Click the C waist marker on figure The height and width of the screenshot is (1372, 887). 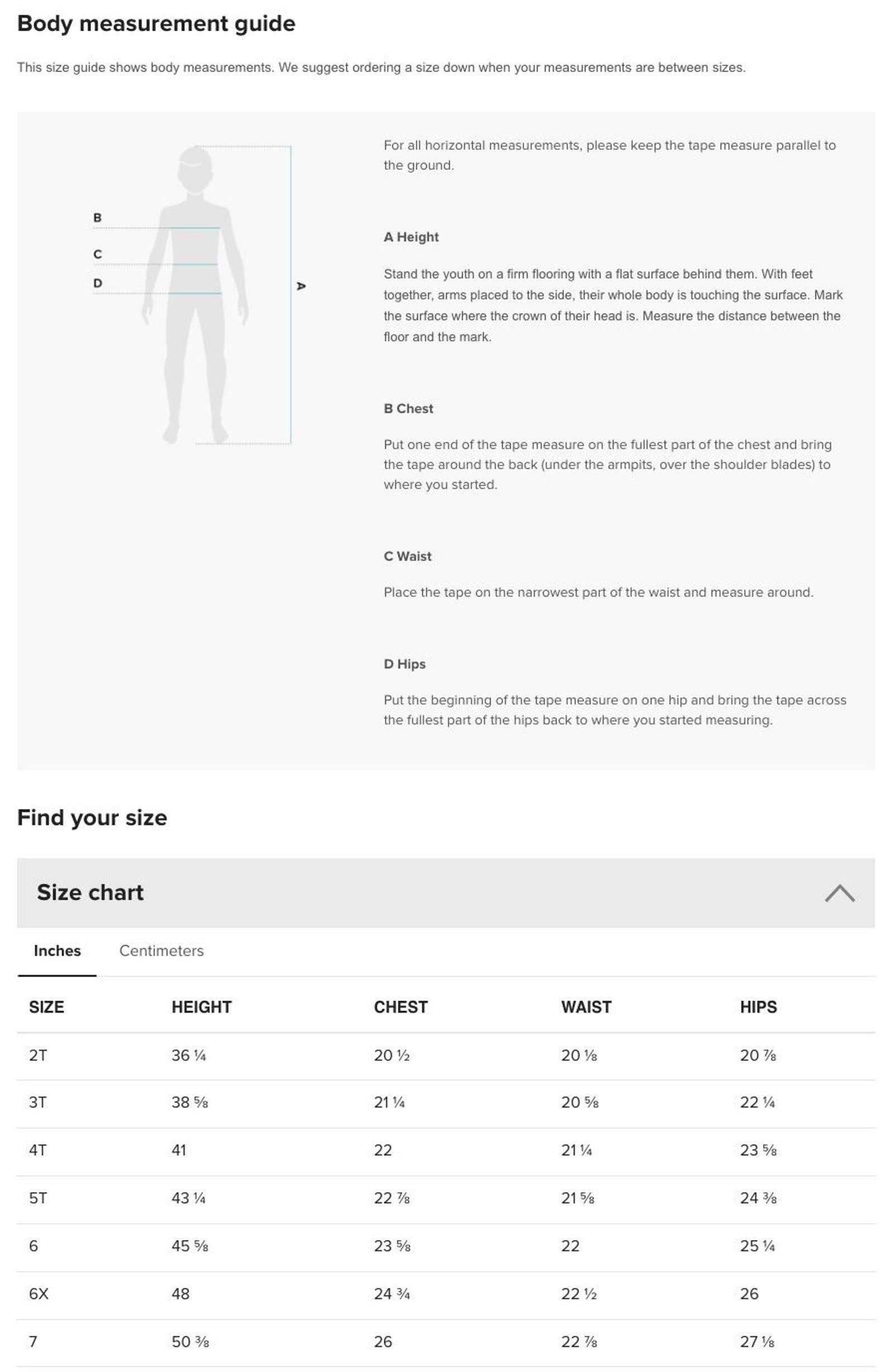point(97,254)
